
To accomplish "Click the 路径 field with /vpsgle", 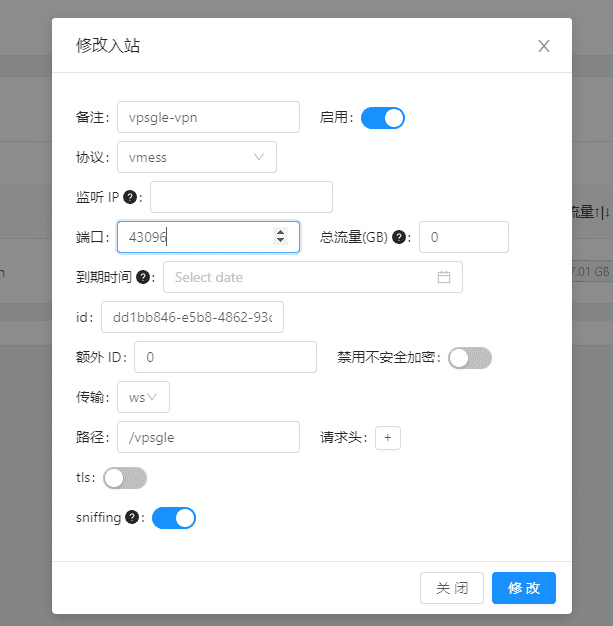I will [x=208, y=437].
